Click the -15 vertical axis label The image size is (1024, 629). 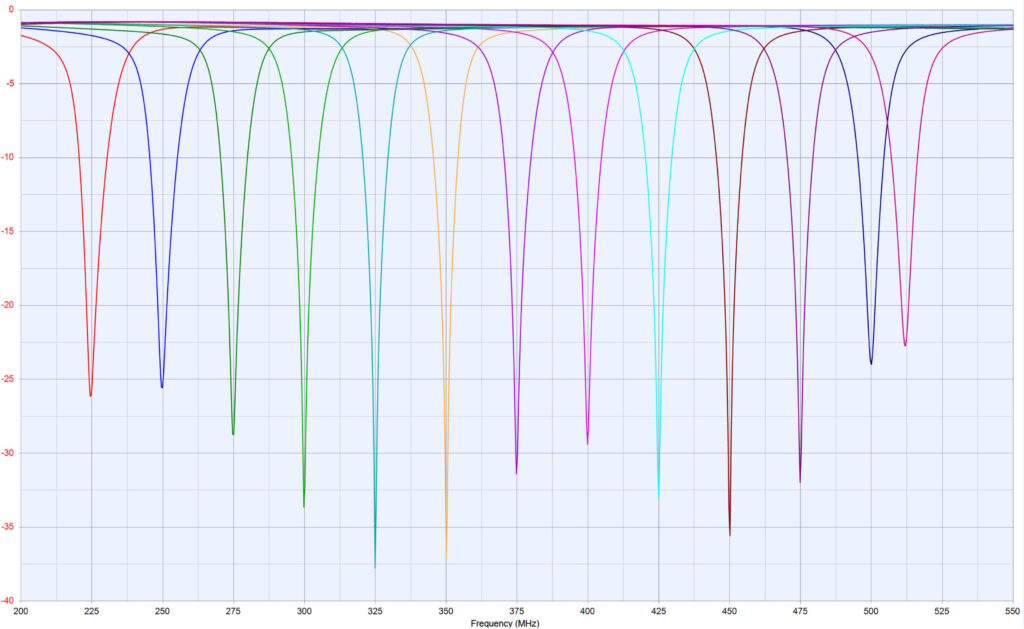pos(7,231)
